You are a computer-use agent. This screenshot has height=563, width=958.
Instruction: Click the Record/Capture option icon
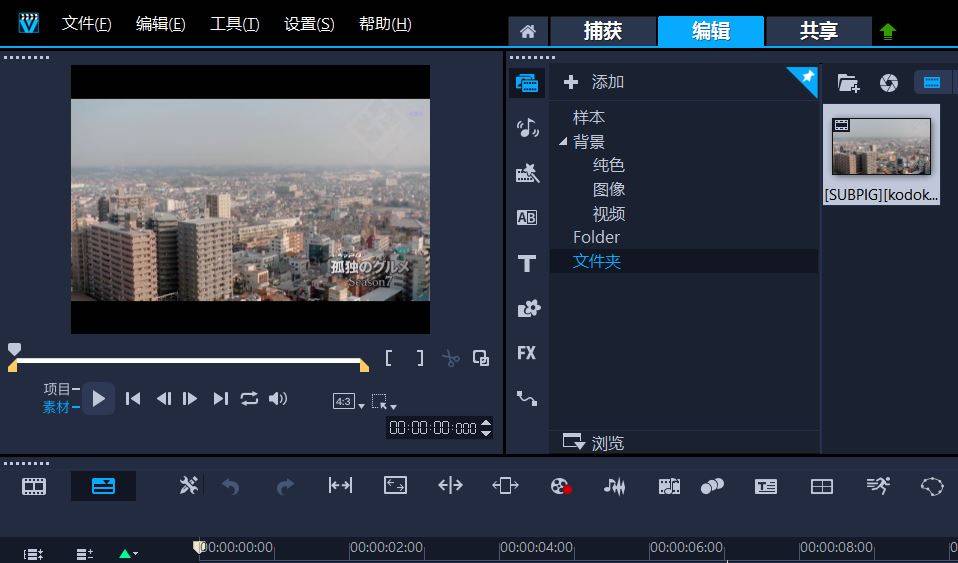560,486
